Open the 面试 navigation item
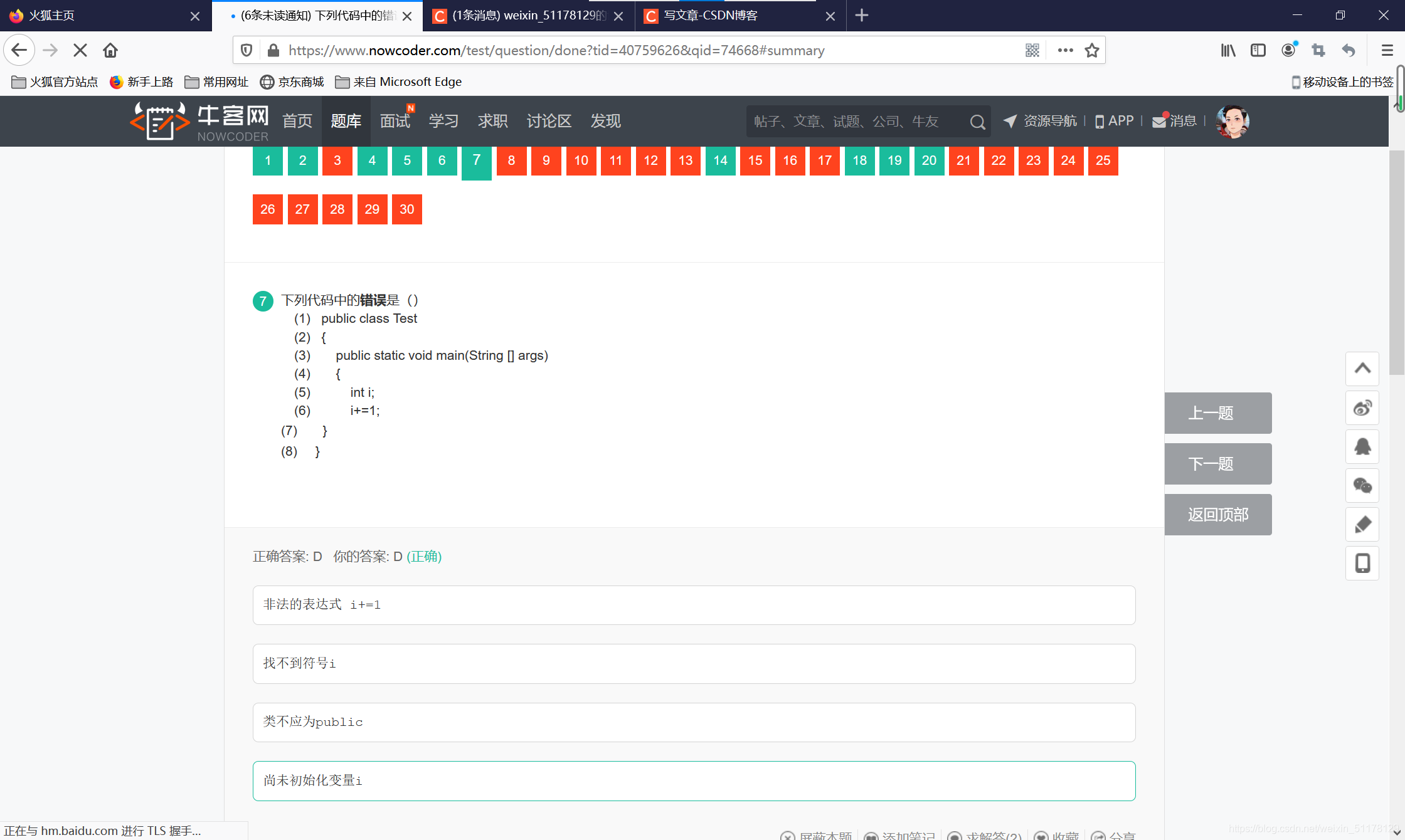This screenshot has width=1405, height=840. pos(395,122)
